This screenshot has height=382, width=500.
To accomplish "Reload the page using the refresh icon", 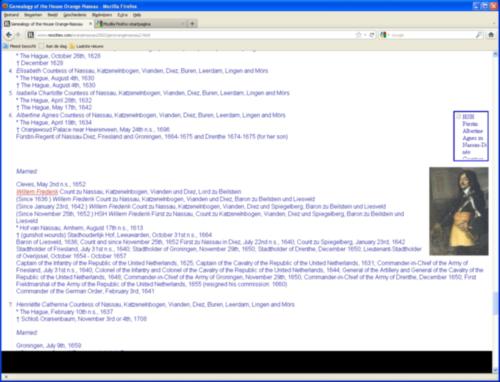I will (x=372, y=35).
